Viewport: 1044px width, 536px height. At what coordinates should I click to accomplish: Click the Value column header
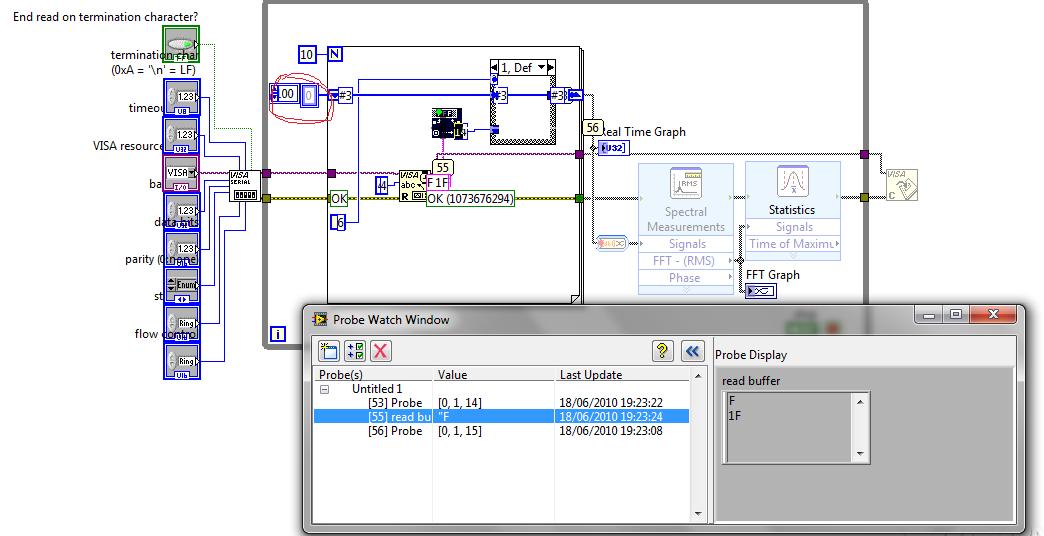coord(493,375)
